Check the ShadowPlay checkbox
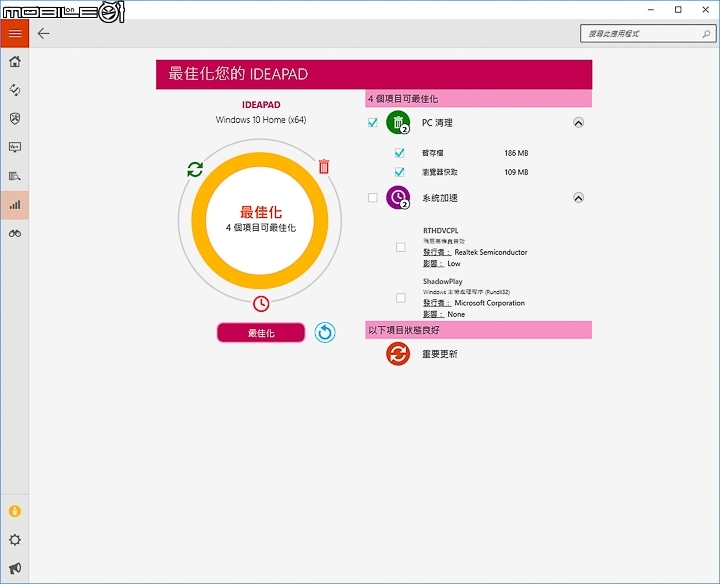This screenshot has width=720, height=584. [401, 298]
